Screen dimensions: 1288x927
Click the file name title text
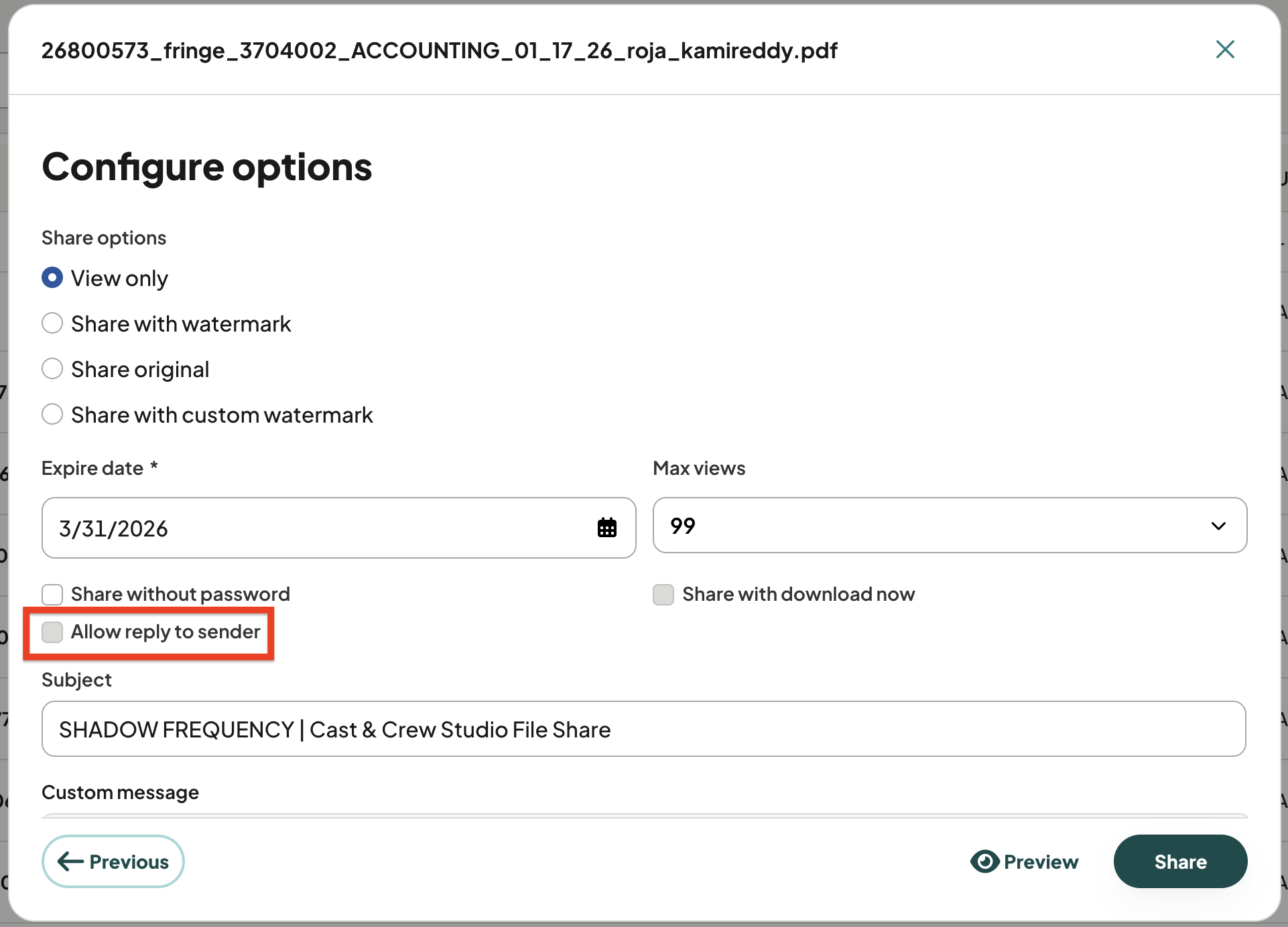(440, 51)
